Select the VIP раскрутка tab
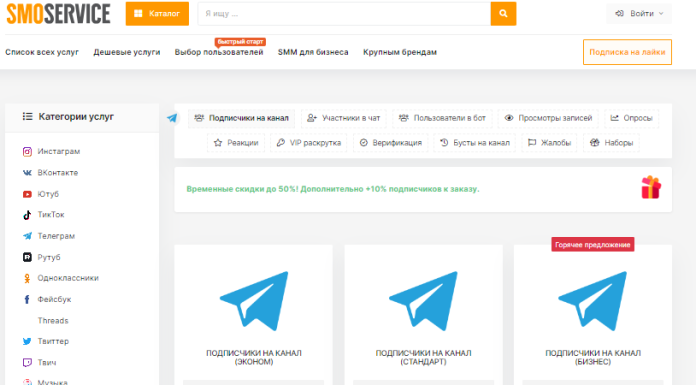Screen dimensions: 696x385 pyautogui.click(x=308, y=143)
